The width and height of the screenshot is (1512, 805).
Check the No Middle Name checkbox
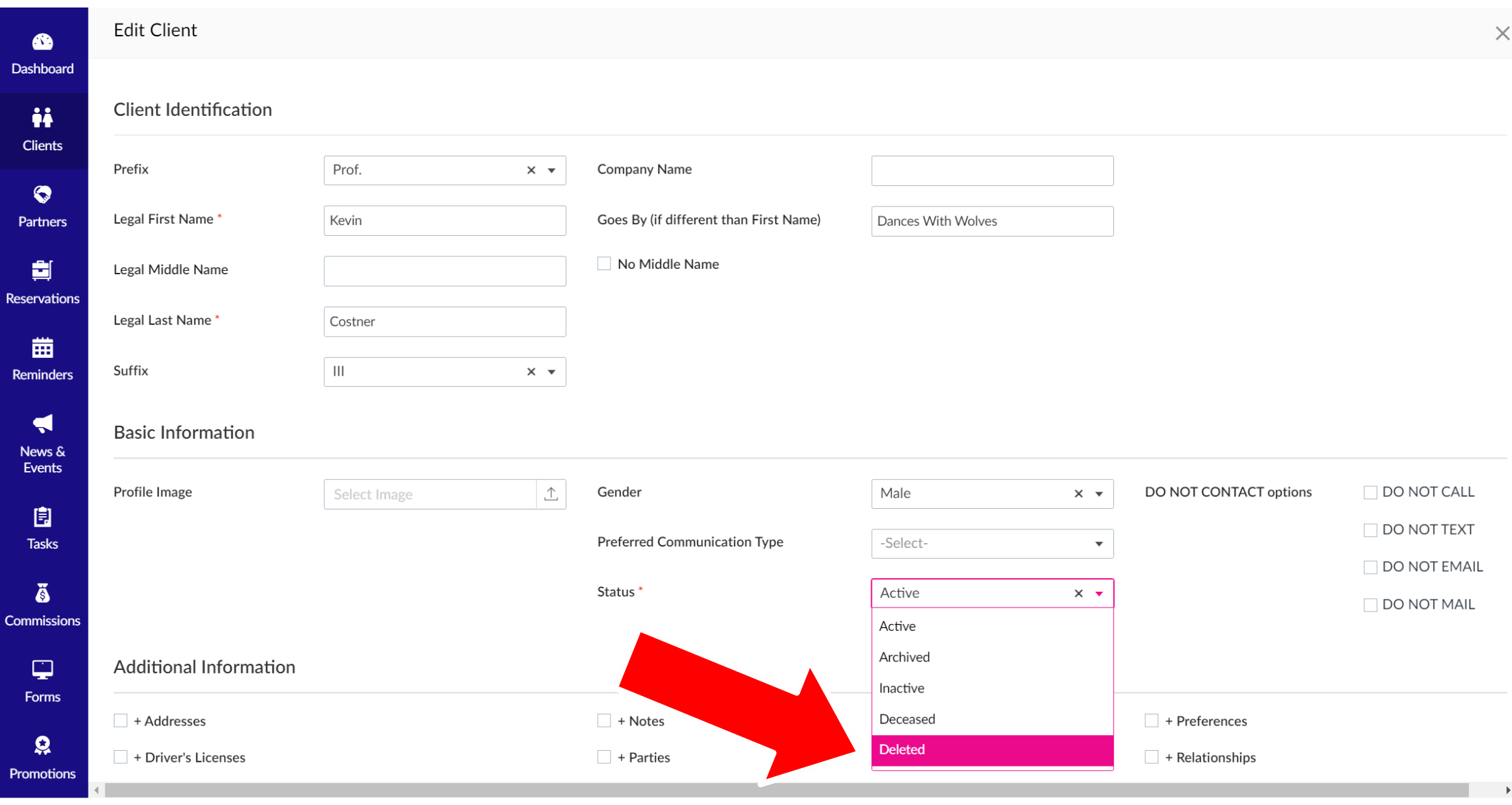(x=604, y=264)
